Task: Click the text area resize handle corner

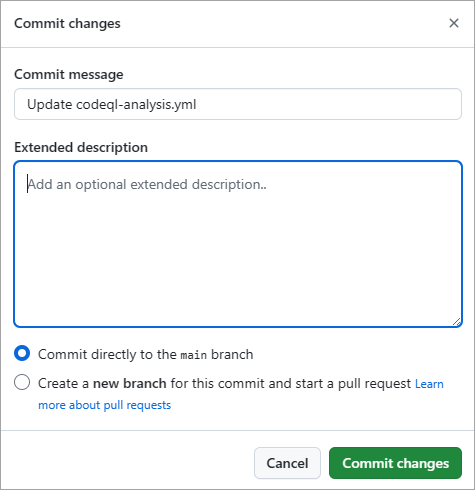Action: point(456,322)
